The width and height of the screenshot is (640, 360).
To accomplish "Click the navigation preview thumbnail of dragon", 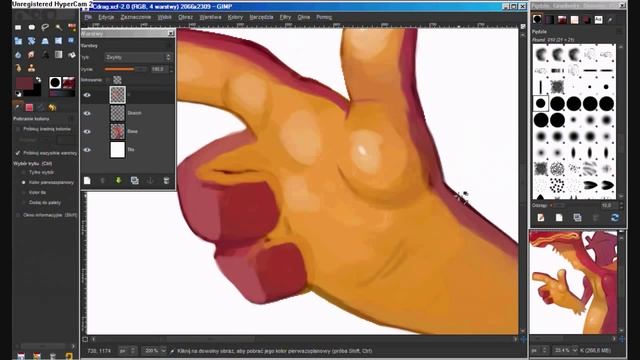I will point(573,282).
